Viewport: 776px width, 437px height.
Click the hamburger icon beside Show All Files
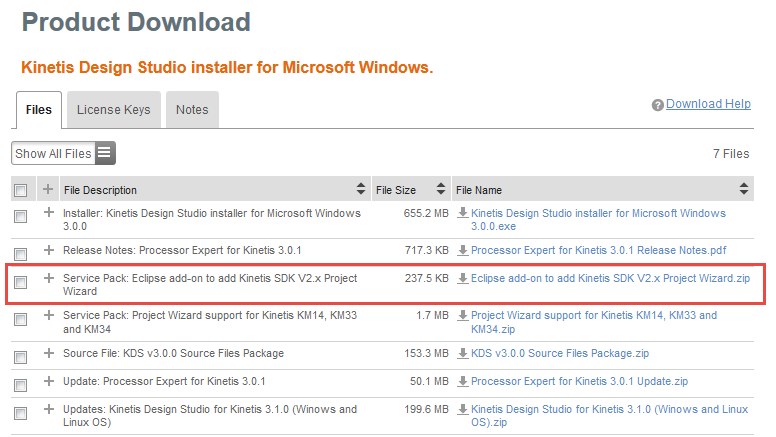click(105, 153)
